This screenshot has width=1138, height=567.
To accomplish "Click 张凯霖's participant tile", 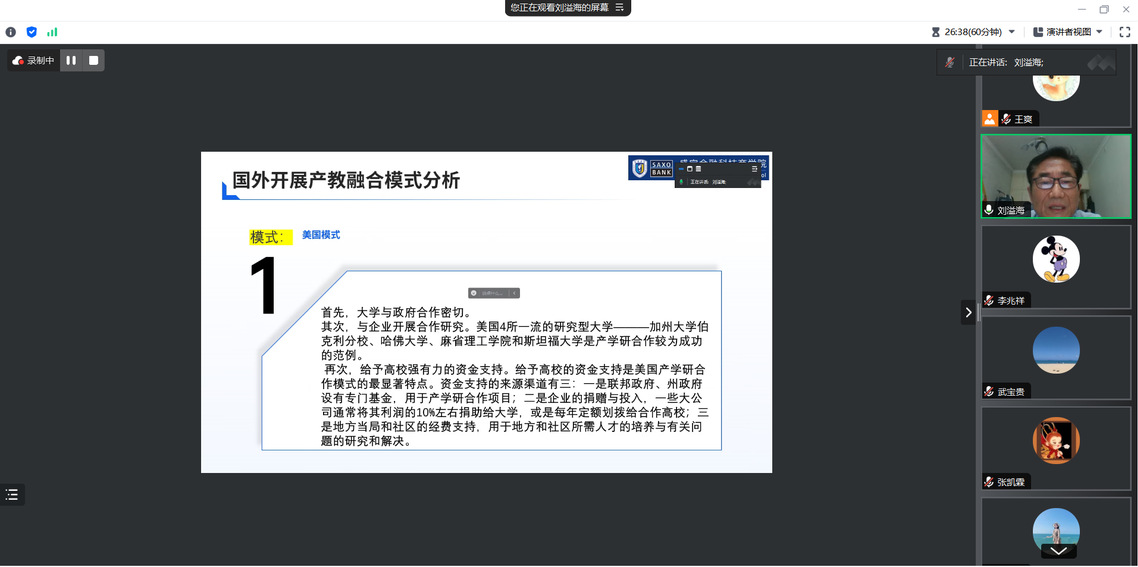I will pos(1055,447).
